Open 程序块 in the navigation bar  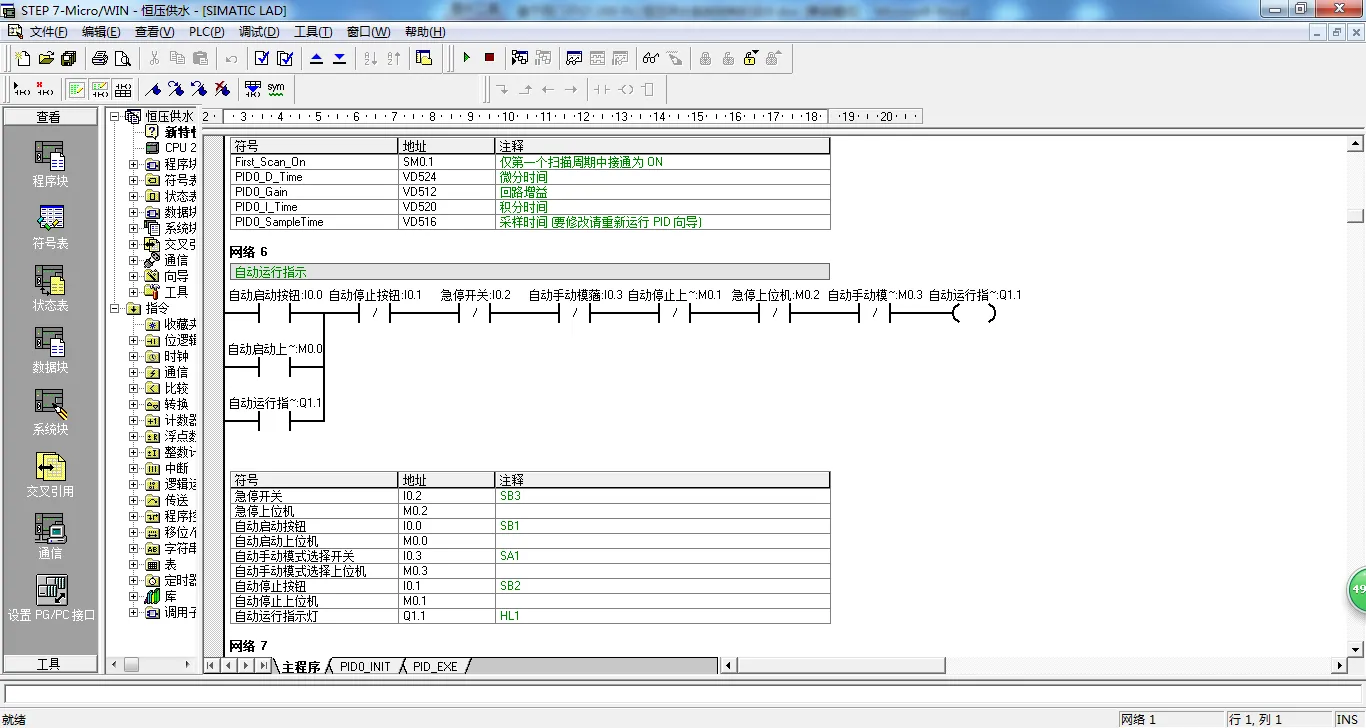coord(50,165)
